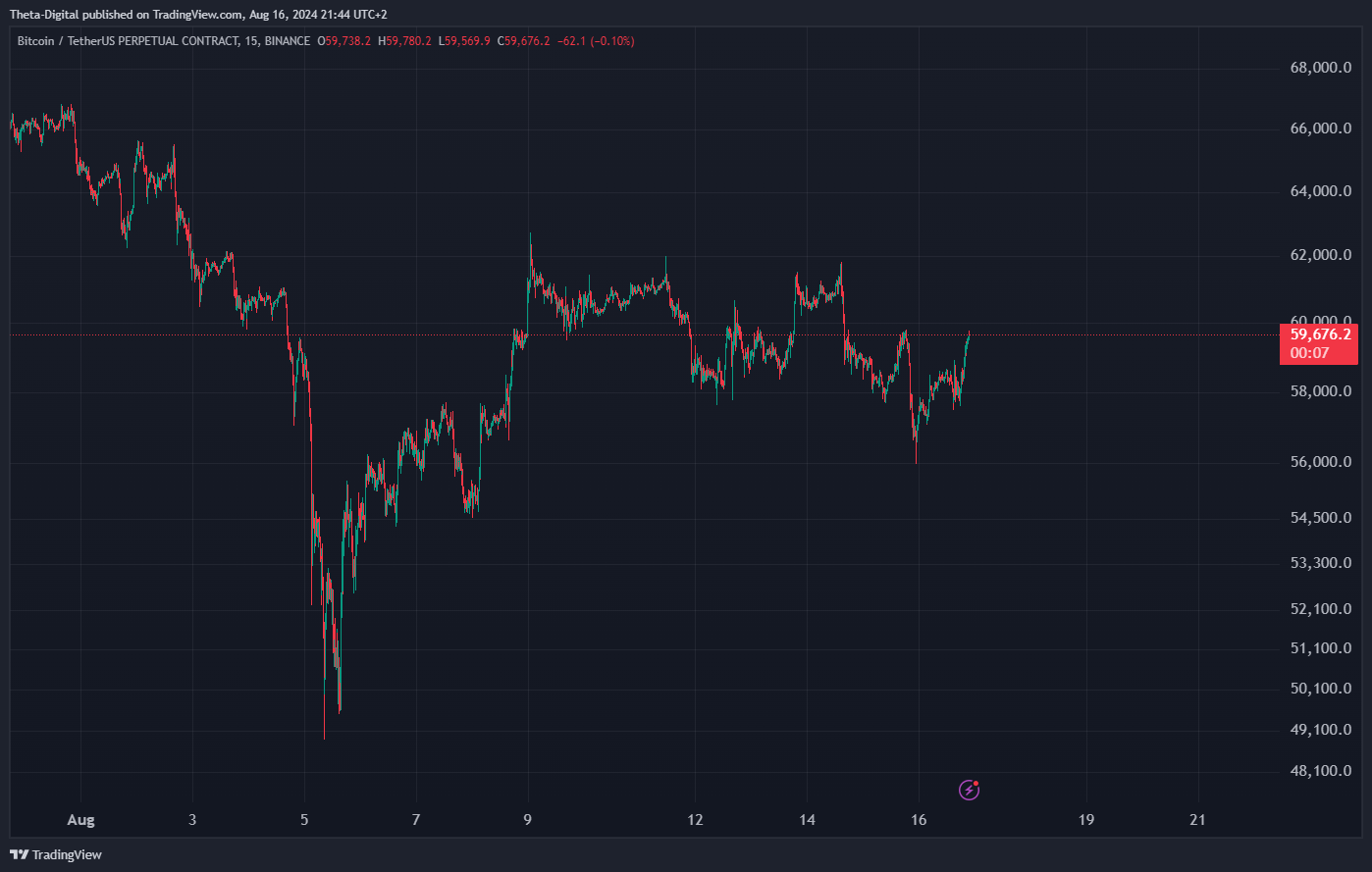Select the Bitcoin / TetherUS PERPETUAL CONTRACT title
Image resolution: width=1372 pixels, height=872 pixels.
point(128,41)
